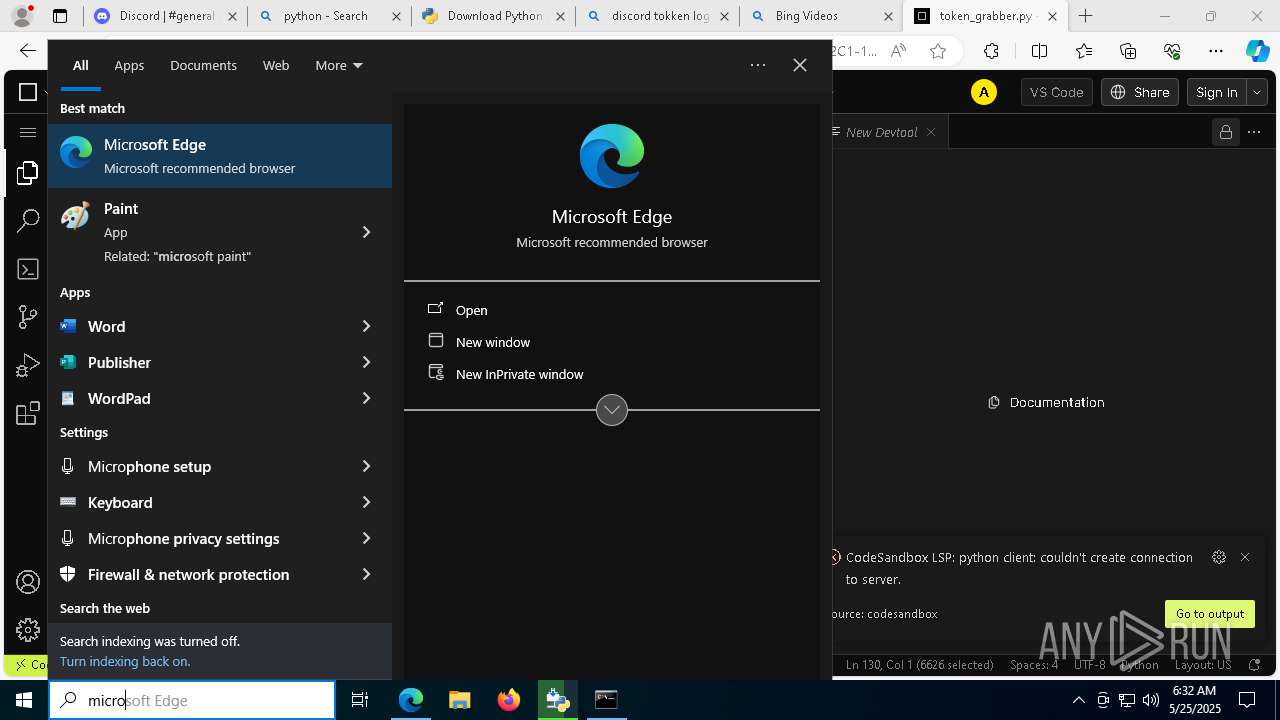Click Go to output notification button
1280x720 pixels.
[1210, 614]
